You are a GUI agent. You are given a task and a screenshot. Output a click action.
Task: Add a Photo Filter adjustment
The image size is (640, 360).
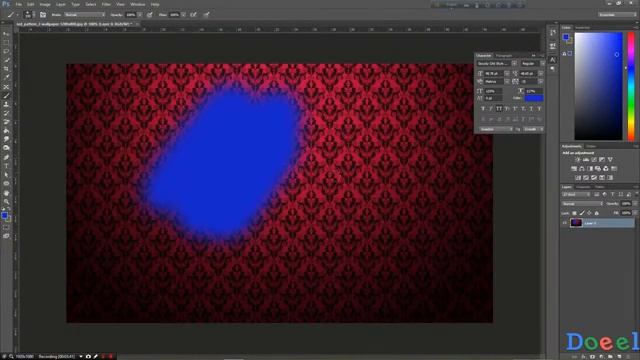pos(598,169)
